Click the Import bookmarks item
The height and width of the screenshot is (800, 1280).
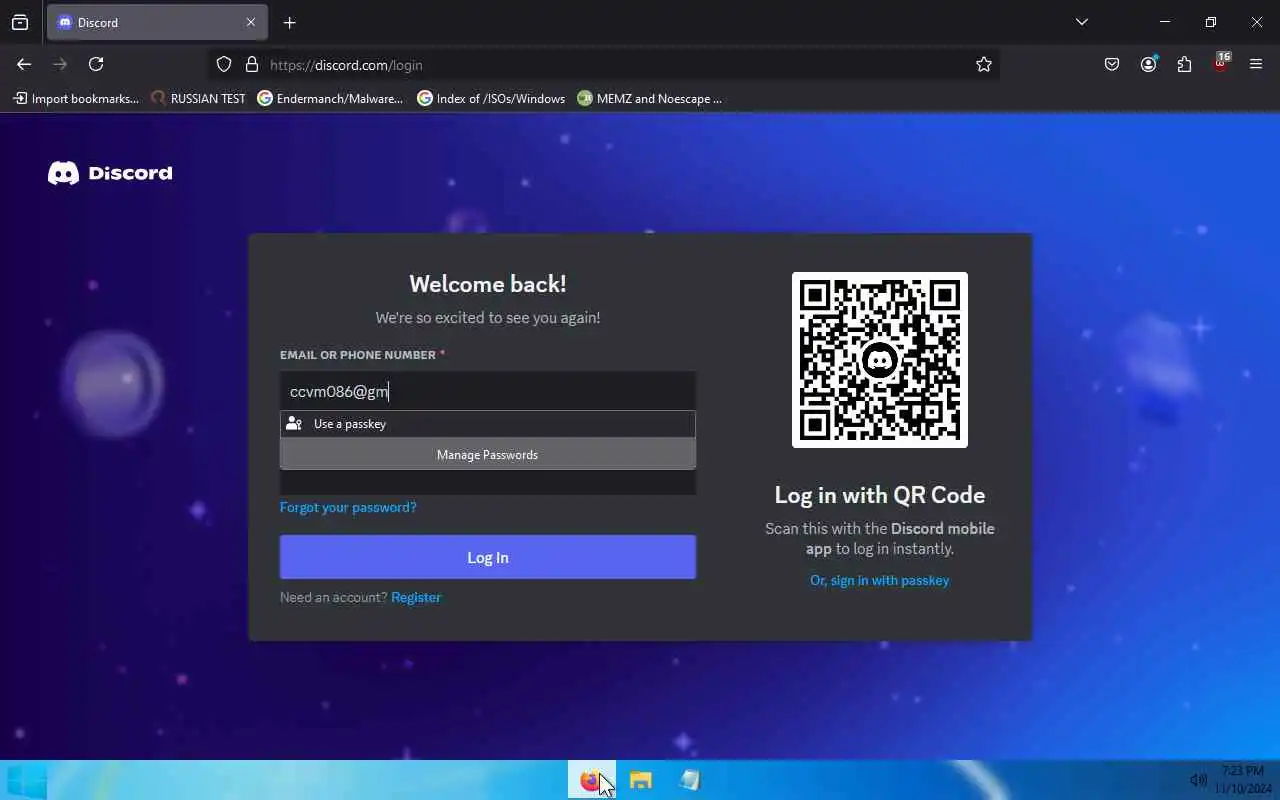coord(76,98)
